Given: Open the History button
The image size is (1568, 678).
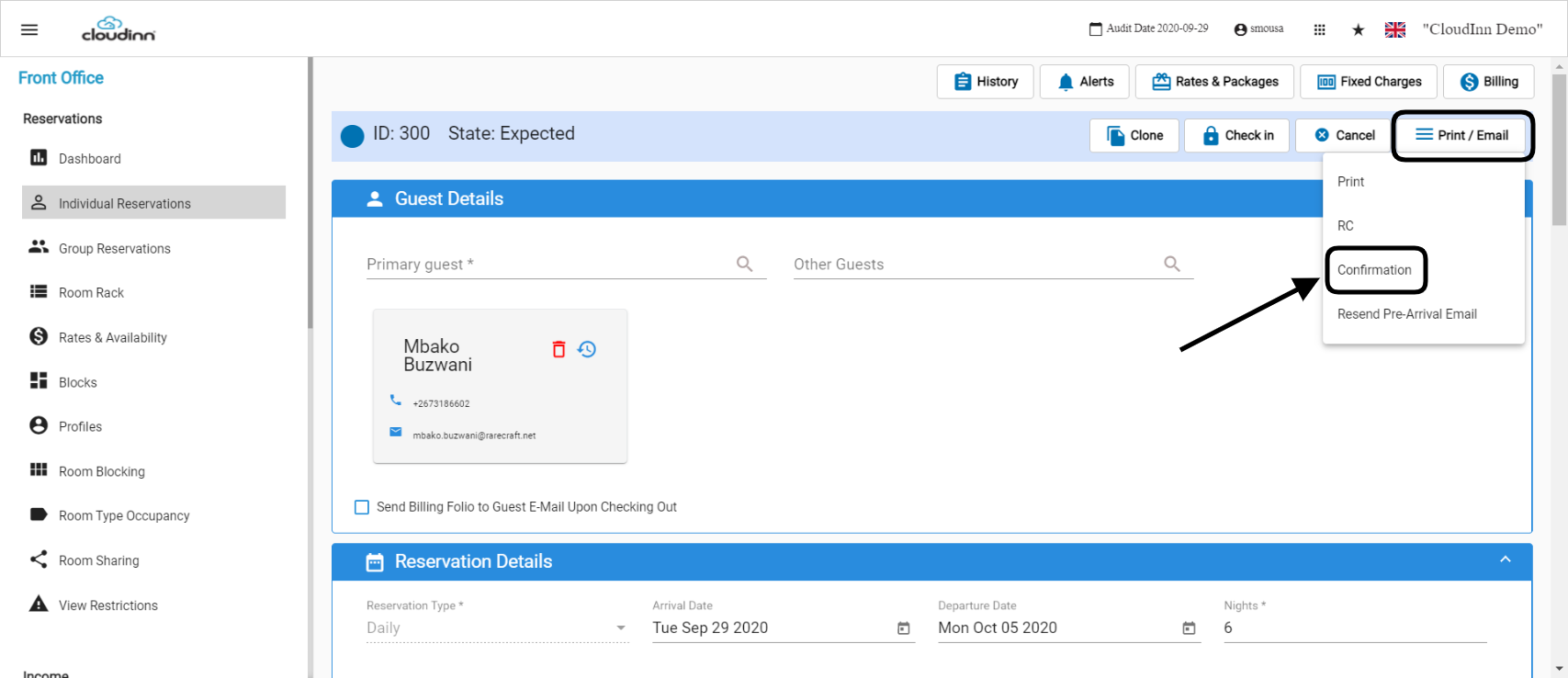Looking at the screenshot, I should tap(986, 82).
